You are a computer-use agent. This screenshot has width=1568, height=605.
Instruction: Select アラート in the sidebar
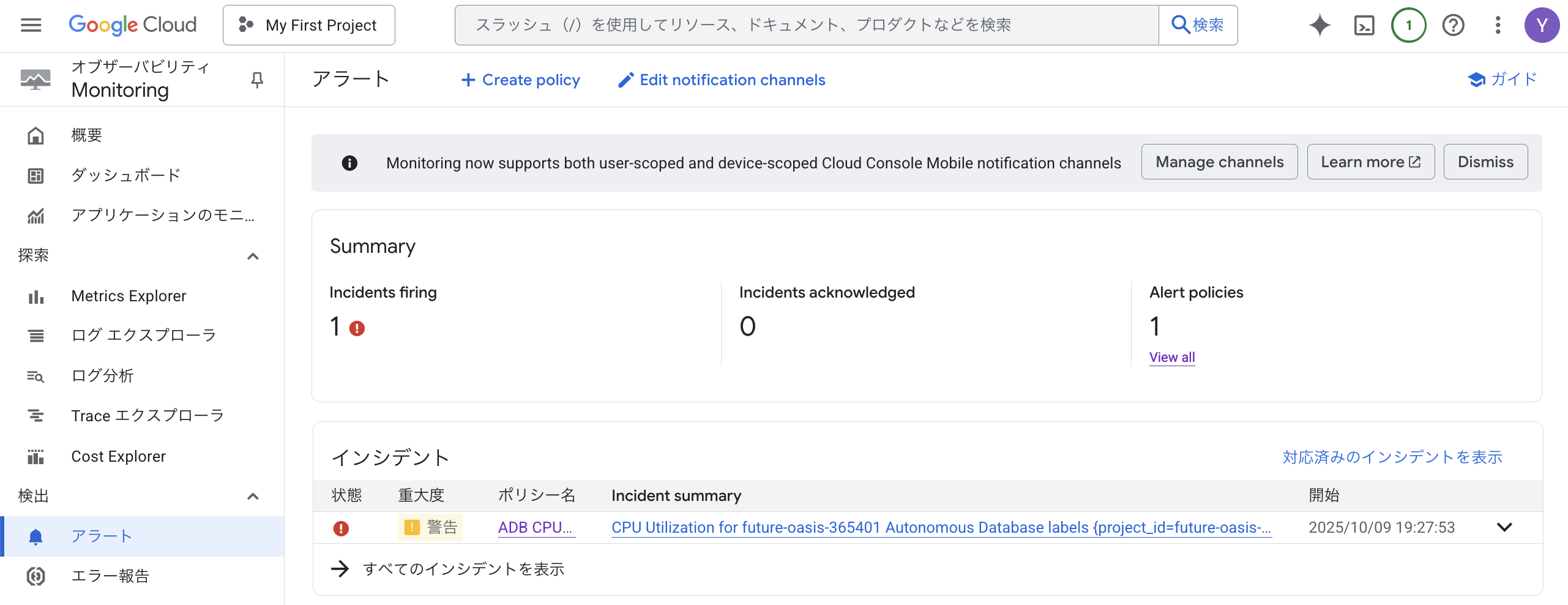[101, 536]
